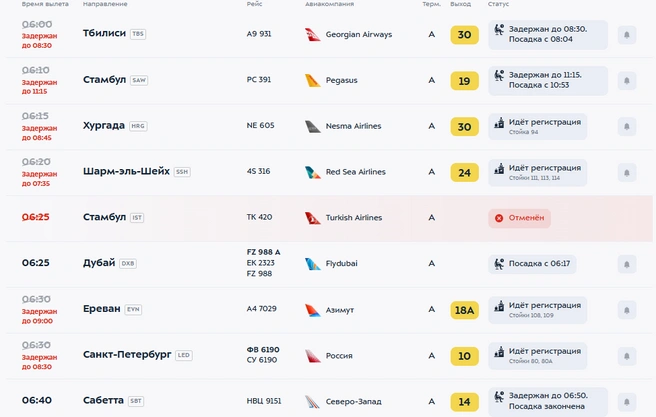Enable alert bell for Sabetta flight
The height and width of the screenshot is (417, 656).
point(627,402)
